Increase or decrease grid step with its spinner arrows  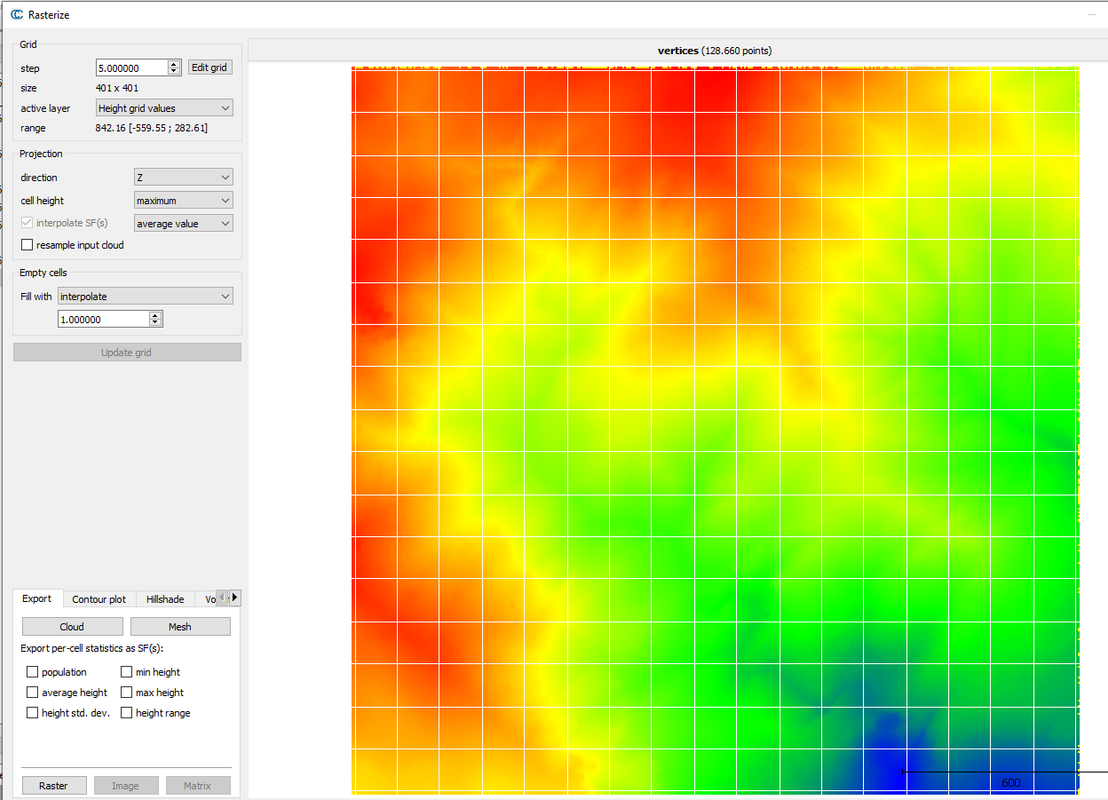pos(175,68)
